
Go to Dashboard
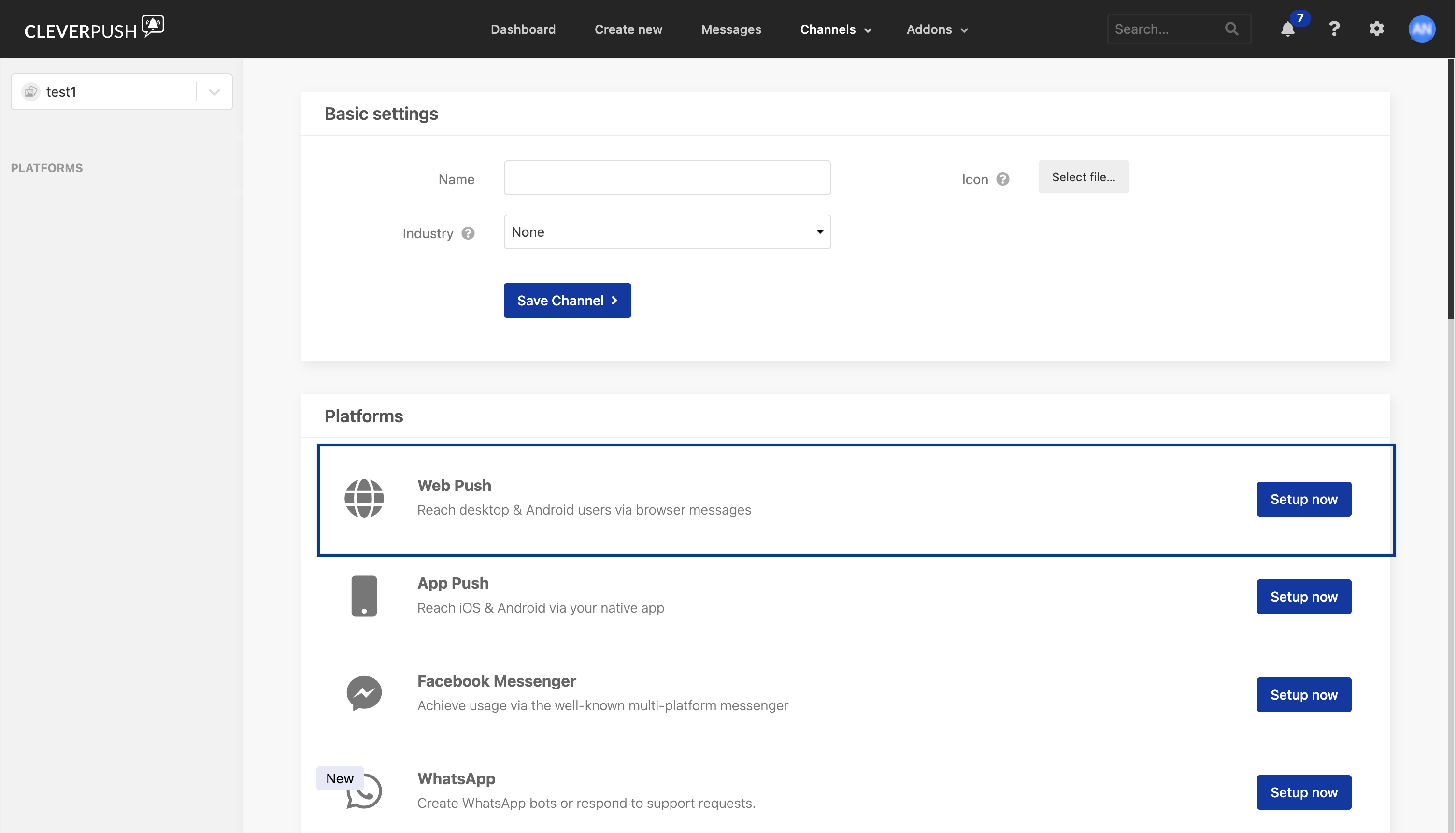pos(523,29)
